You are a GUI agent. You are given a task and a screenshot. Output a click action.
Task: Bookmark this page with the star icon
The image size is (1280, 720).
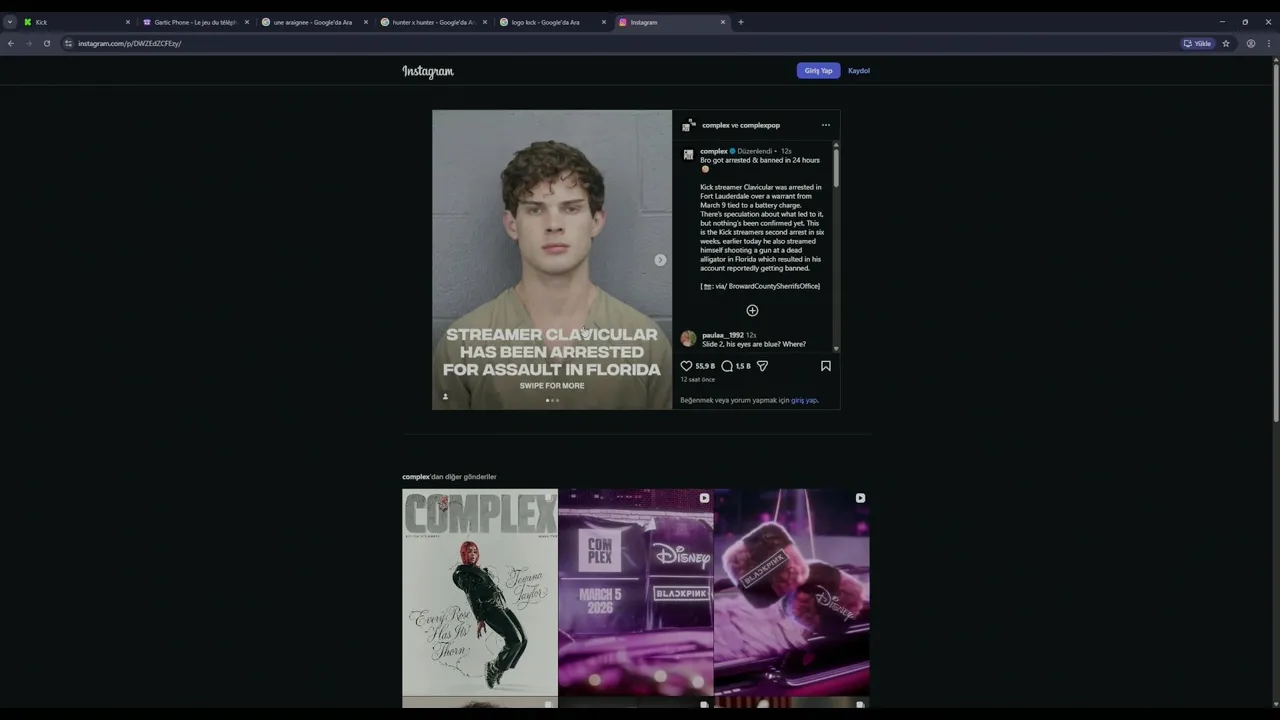1226,43
